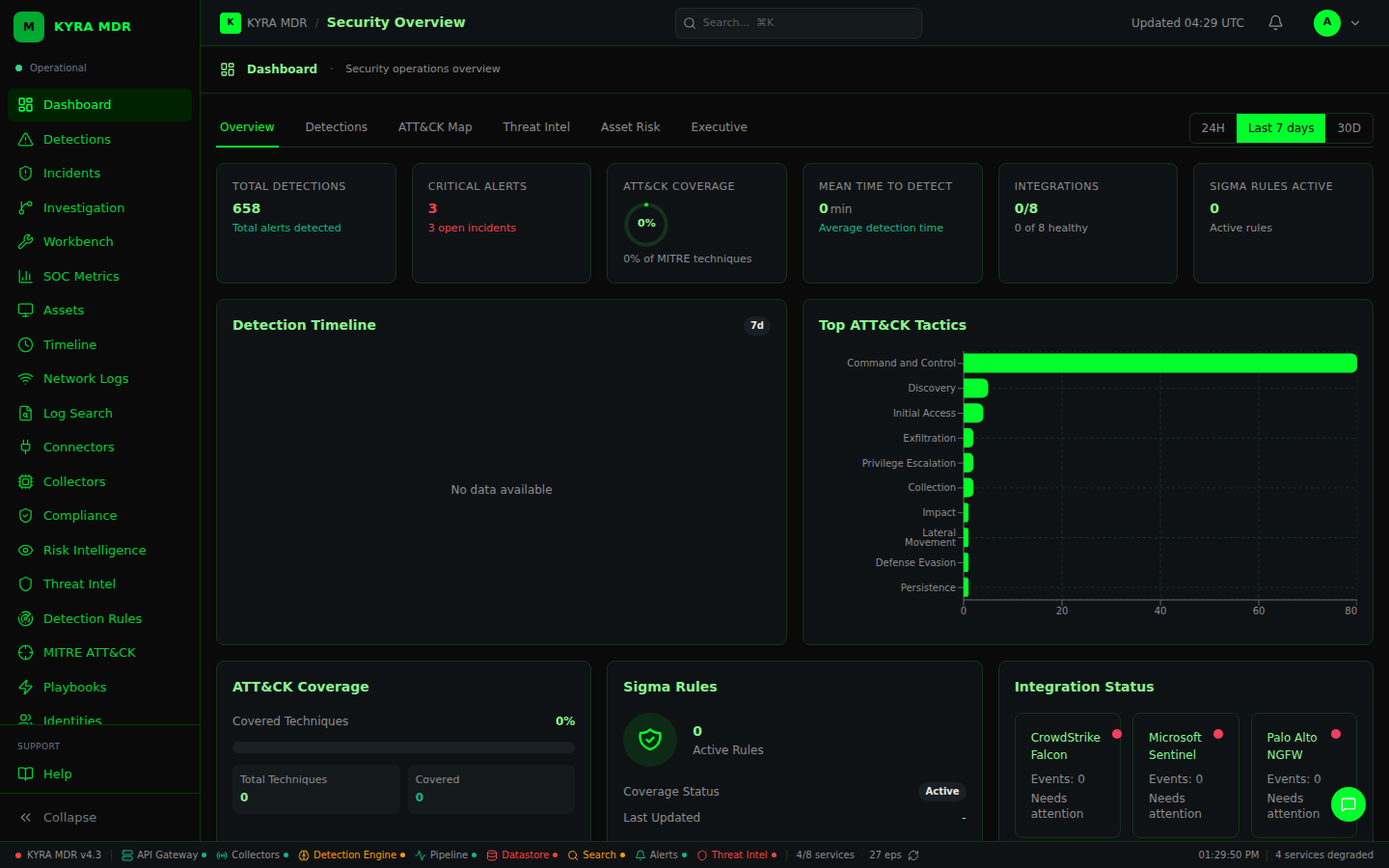
Task: Switch to the ATT&CK Map tab
Action: coord(435,126)
